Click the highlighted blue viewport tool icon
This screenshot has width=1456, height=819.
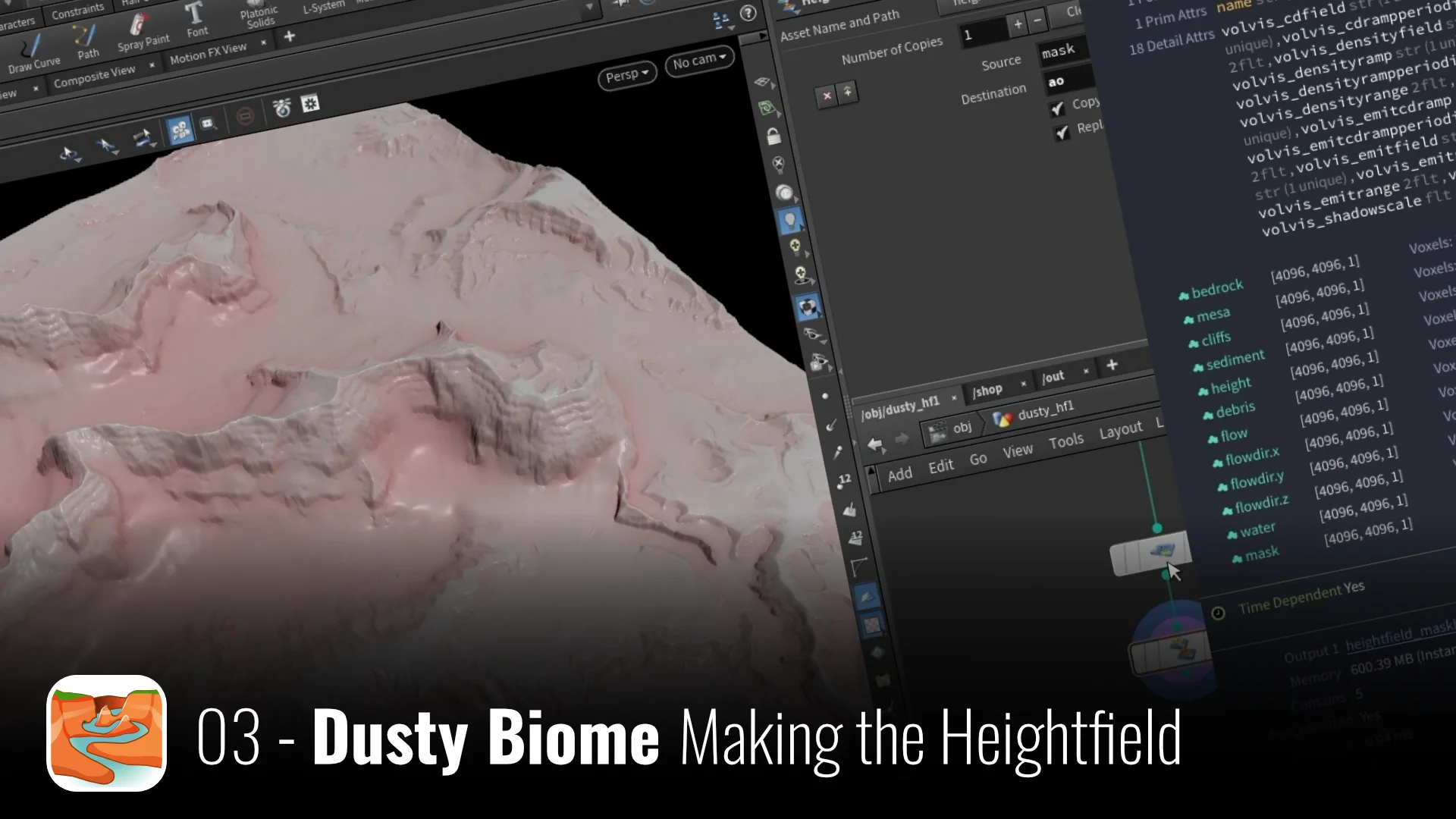pos(180,131)
